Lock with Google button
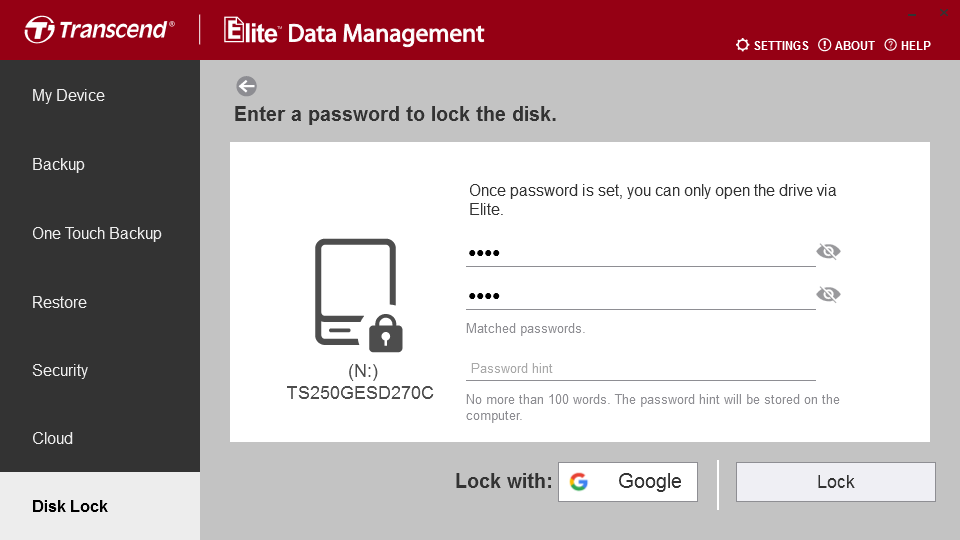Image resolution: width=960 pixels, height=540 pixels. tap(628, 482)
